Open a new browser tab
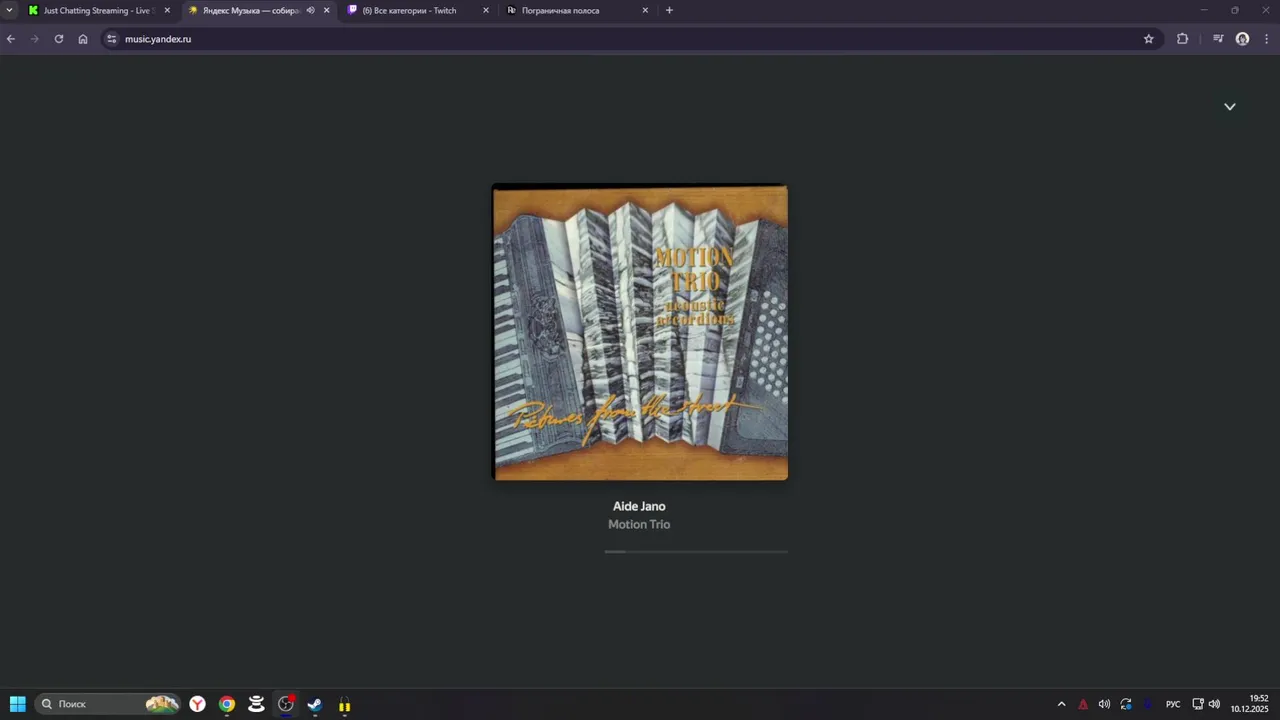The height and width of the screenshot is (720, 1280). pos(669,10)
